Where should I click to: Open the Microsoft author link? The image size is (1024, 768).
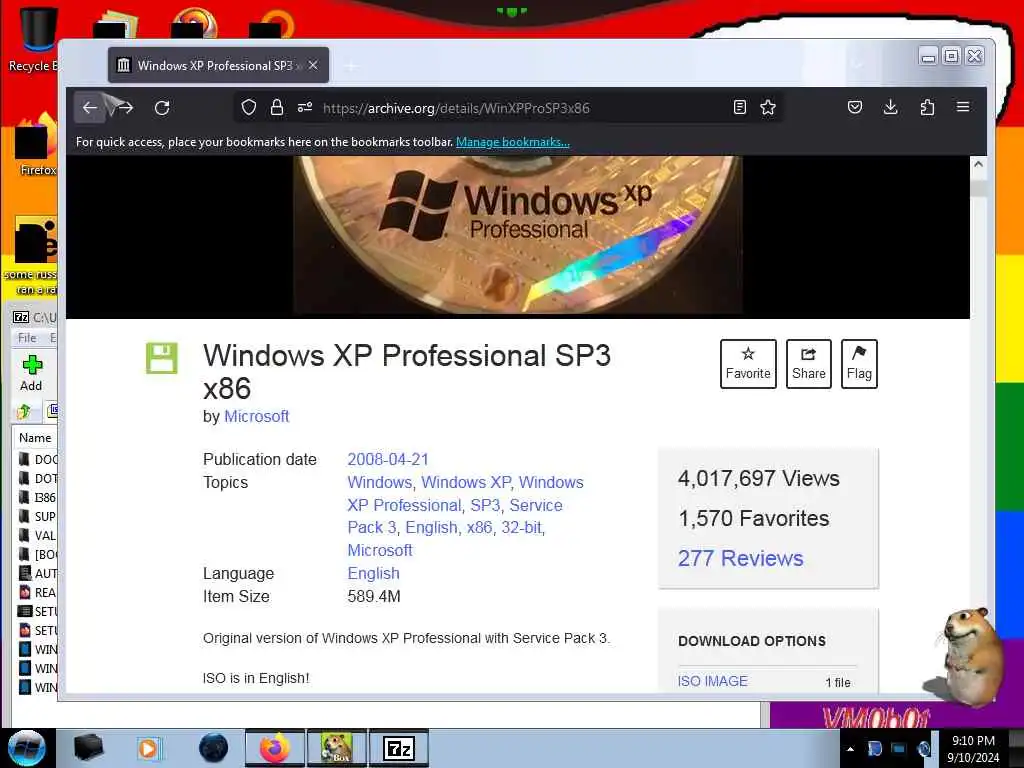click(x=257, y=417)
